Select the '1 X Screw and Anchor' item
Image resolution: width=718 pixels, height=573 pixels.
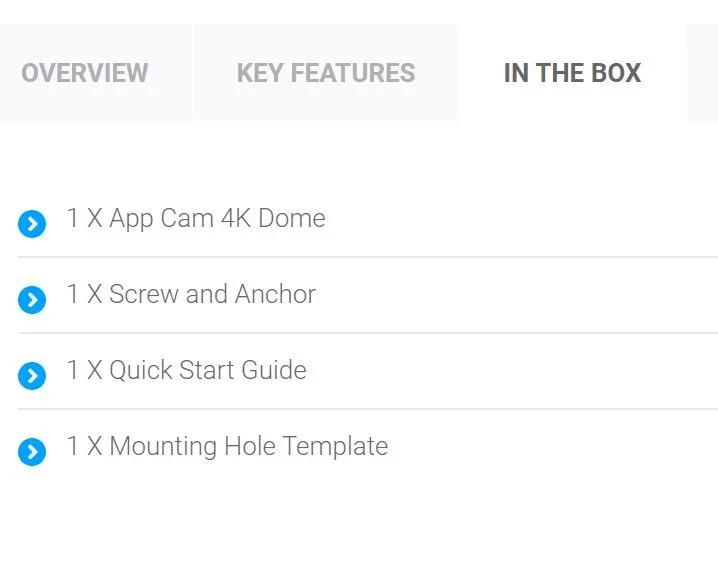click(x=191, y=294)
